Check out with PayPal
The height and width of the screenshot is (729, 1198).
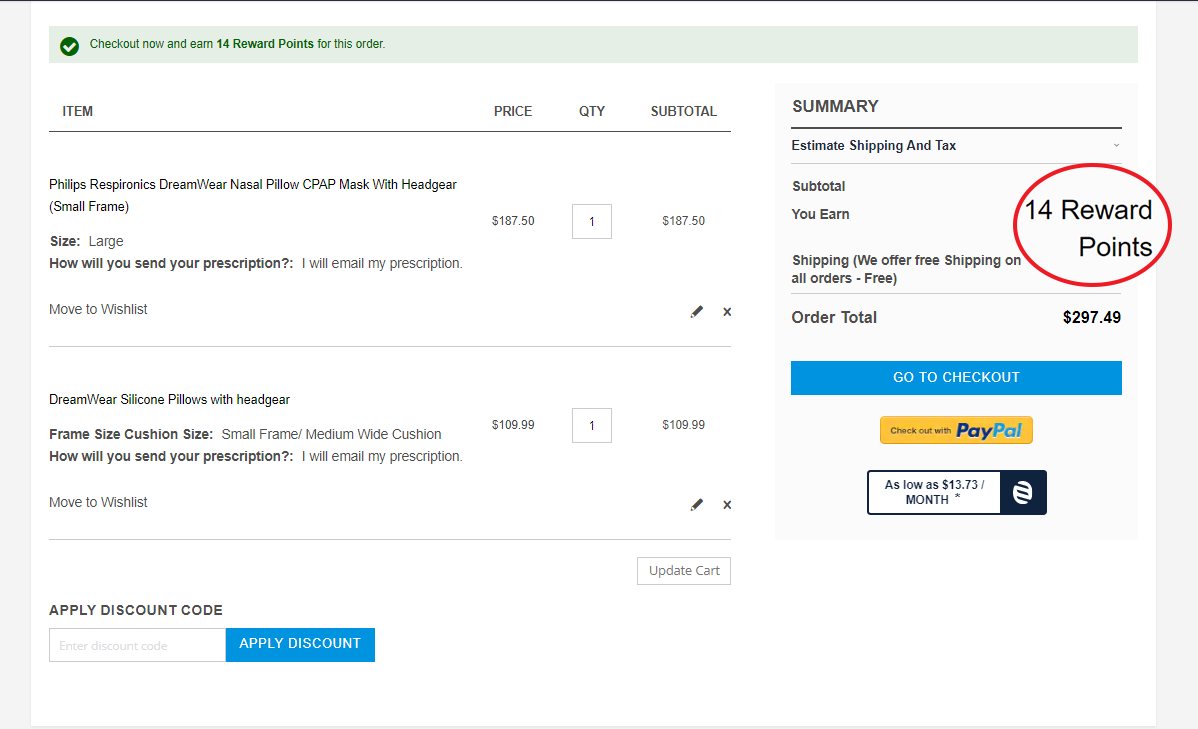tap(956, 430)
